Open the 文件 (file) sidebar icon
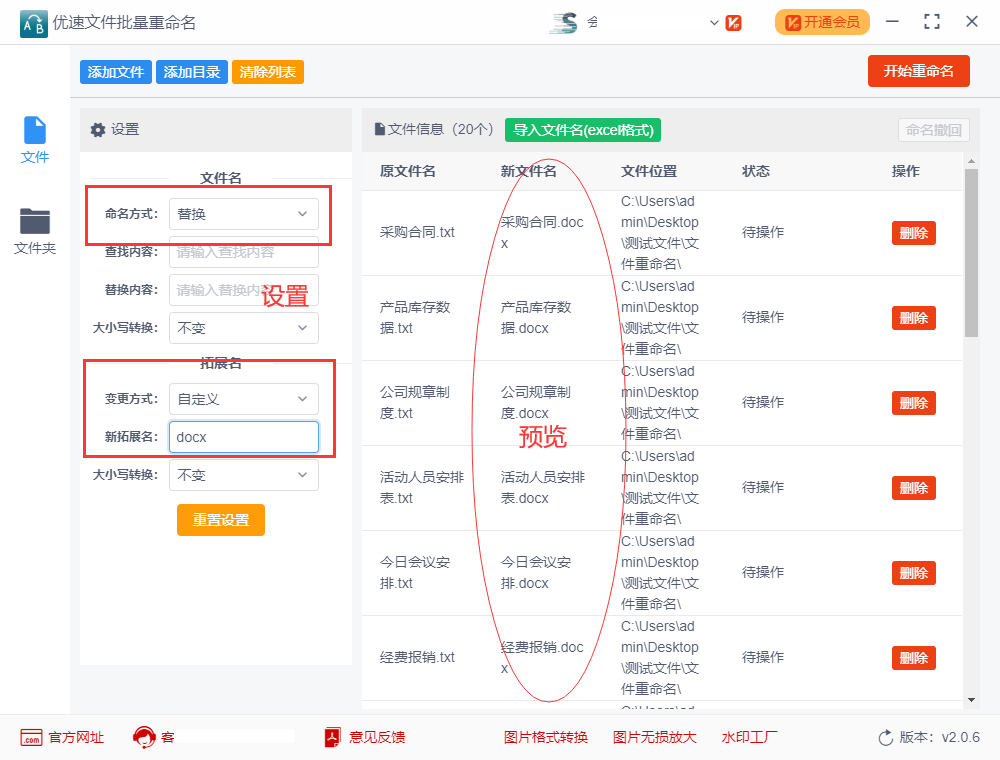 [x=35, y=132]
